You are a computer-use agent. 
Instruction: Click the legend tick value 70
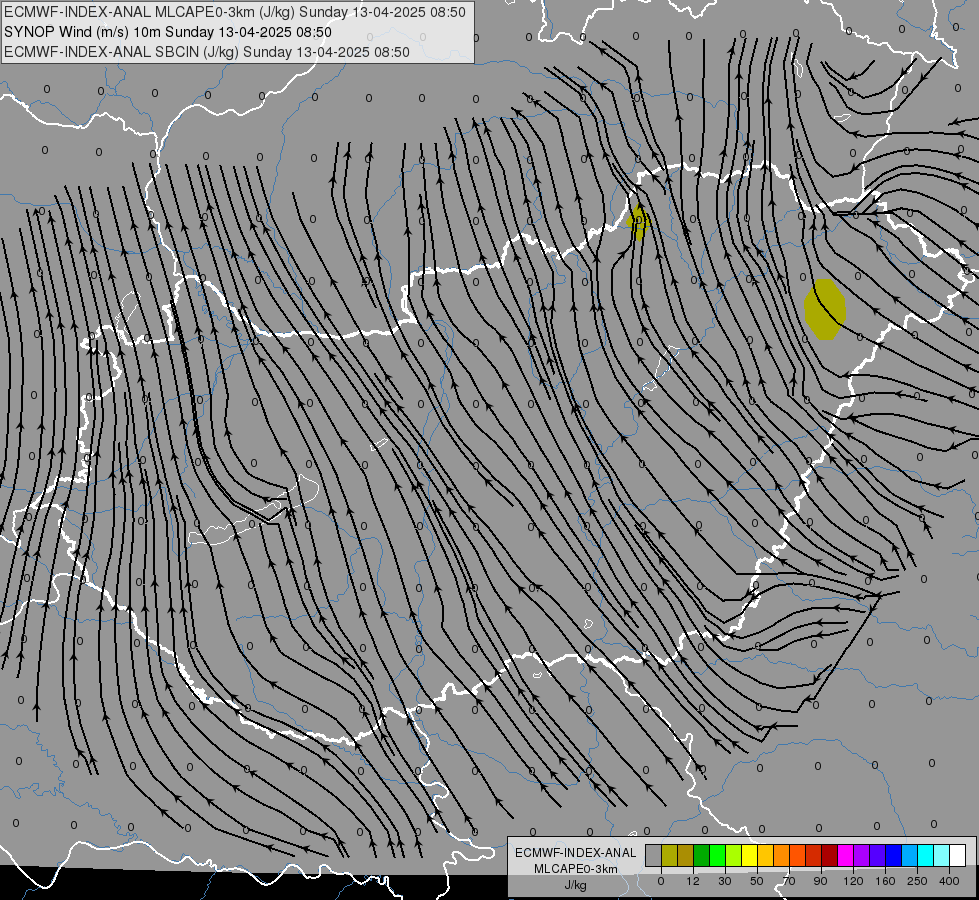(x=789, y=881)
